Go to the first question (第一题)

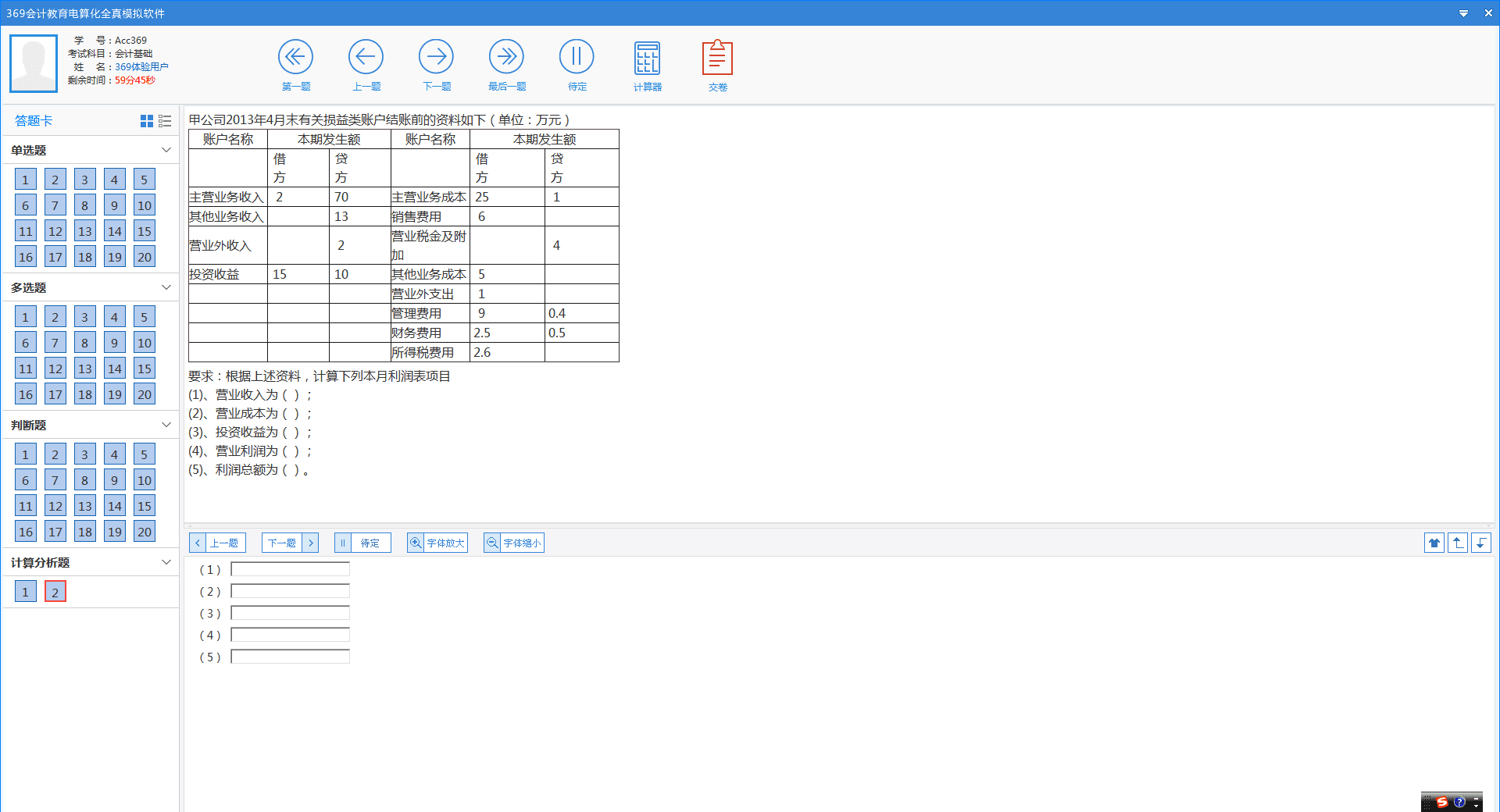295,58
